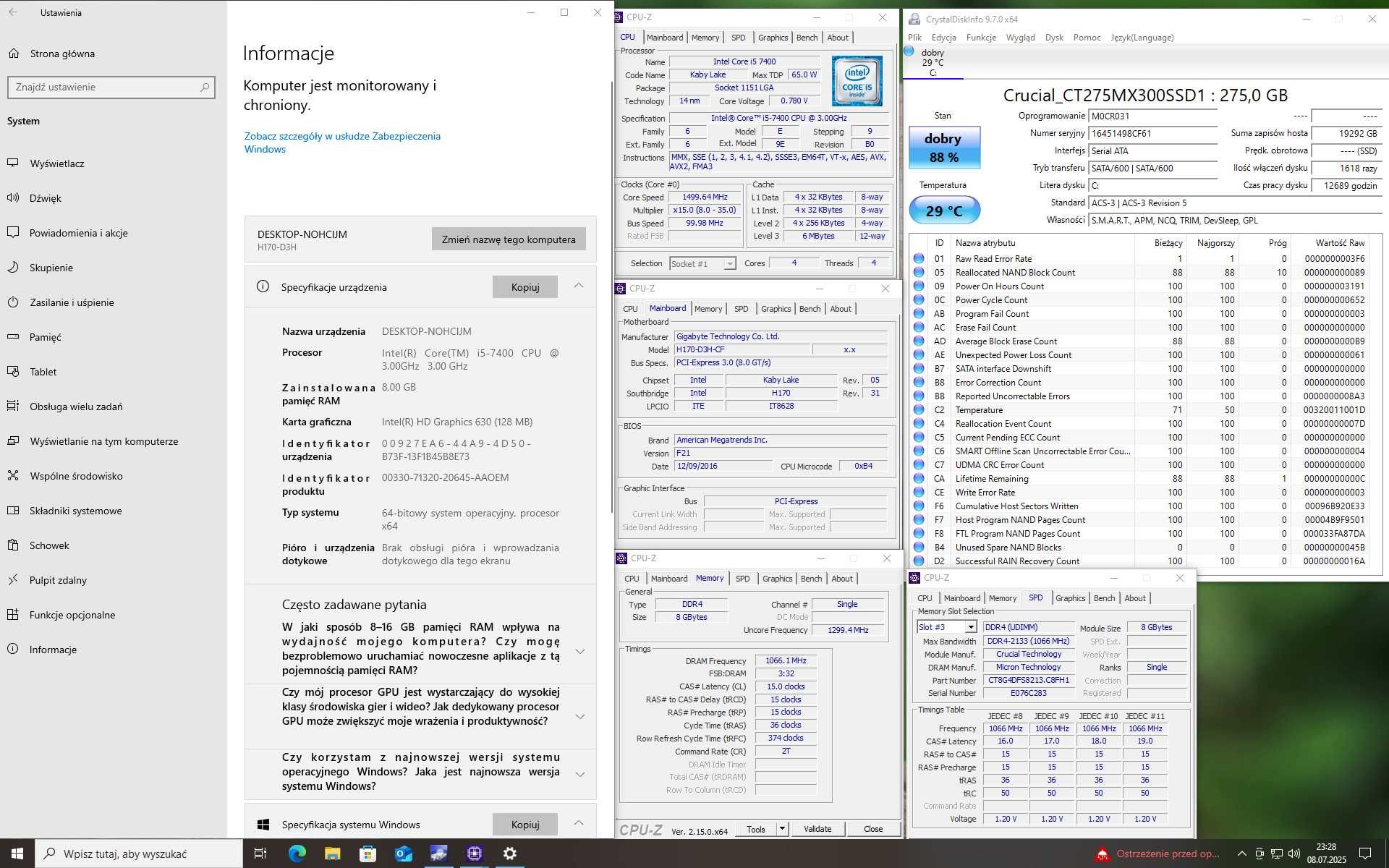Open About tab in SPD CPU-Z window

point(1135,598)
